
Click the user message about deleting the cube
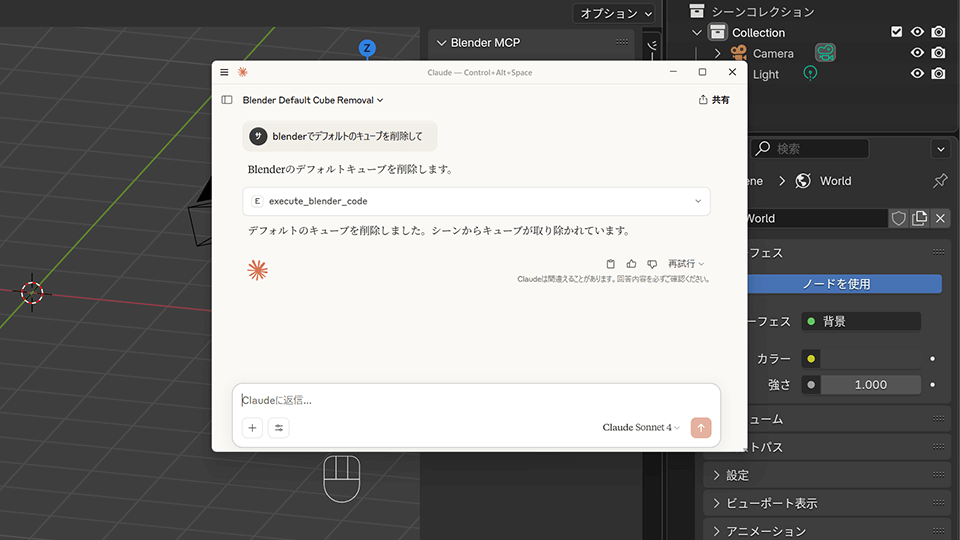click(340, 136)
